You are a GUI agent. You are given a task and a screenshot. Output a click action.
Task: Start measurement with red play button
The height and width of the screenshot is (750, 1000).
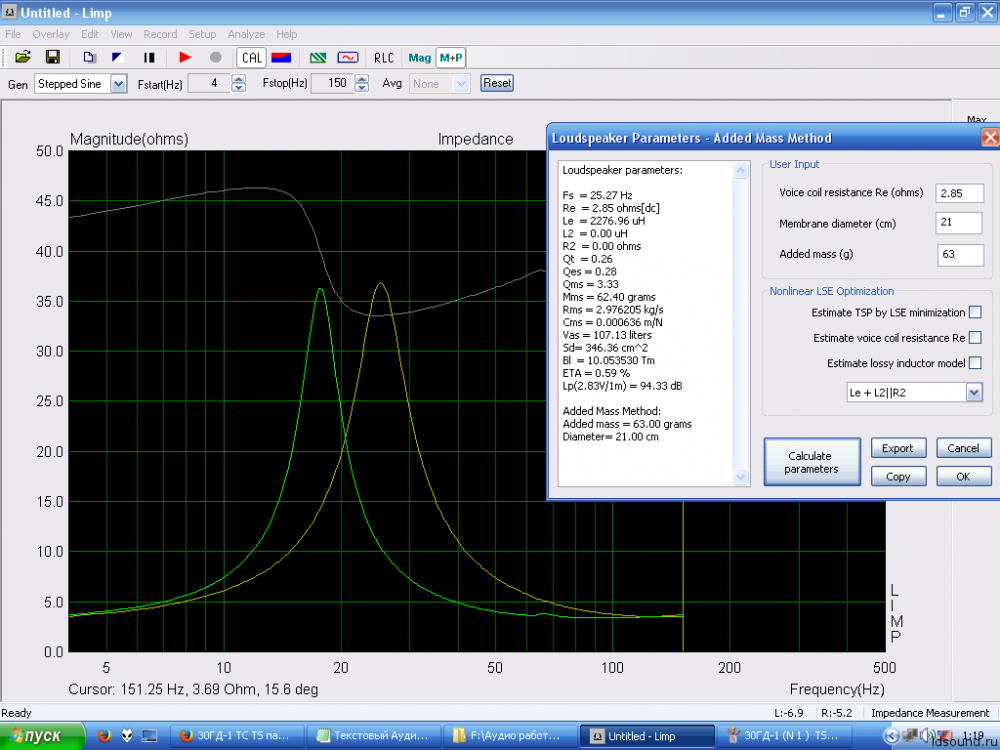coord(185,57)
